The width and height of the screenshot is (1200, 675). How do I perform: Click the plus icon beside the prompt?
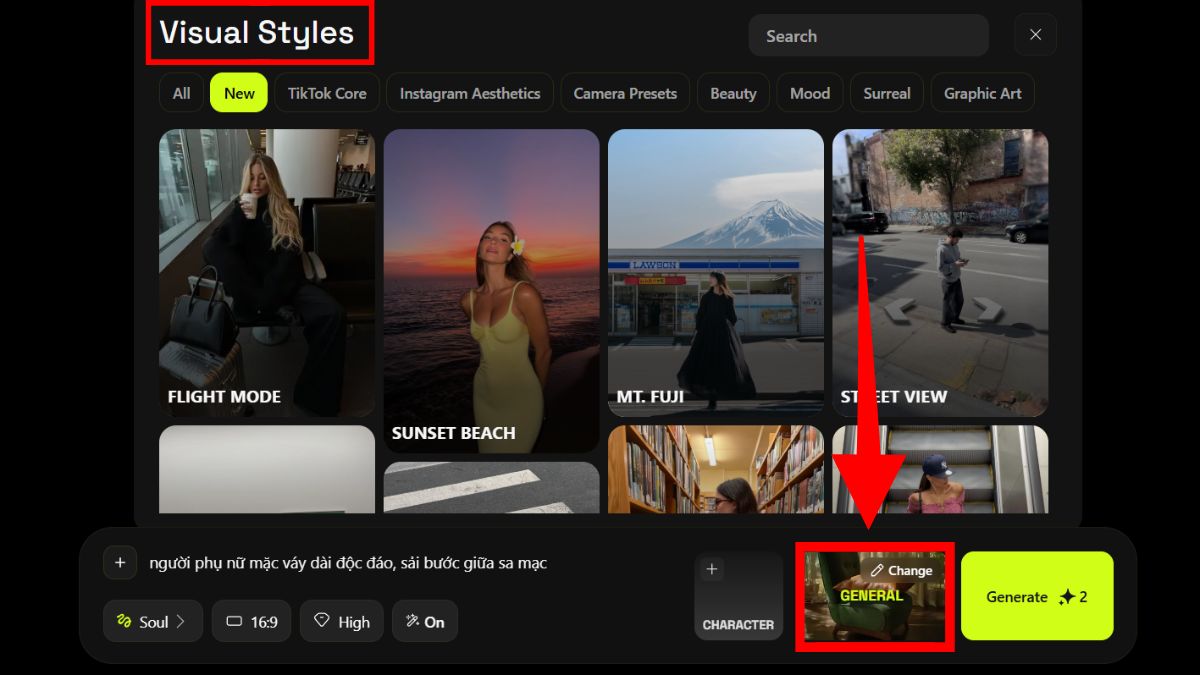[x=120, y=563]
